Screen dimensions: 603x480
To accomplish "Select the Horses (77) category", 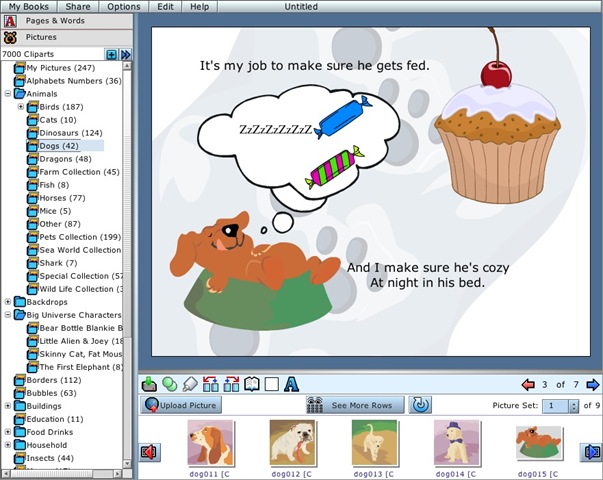I will pyautogui.click(x=62, y=198).
